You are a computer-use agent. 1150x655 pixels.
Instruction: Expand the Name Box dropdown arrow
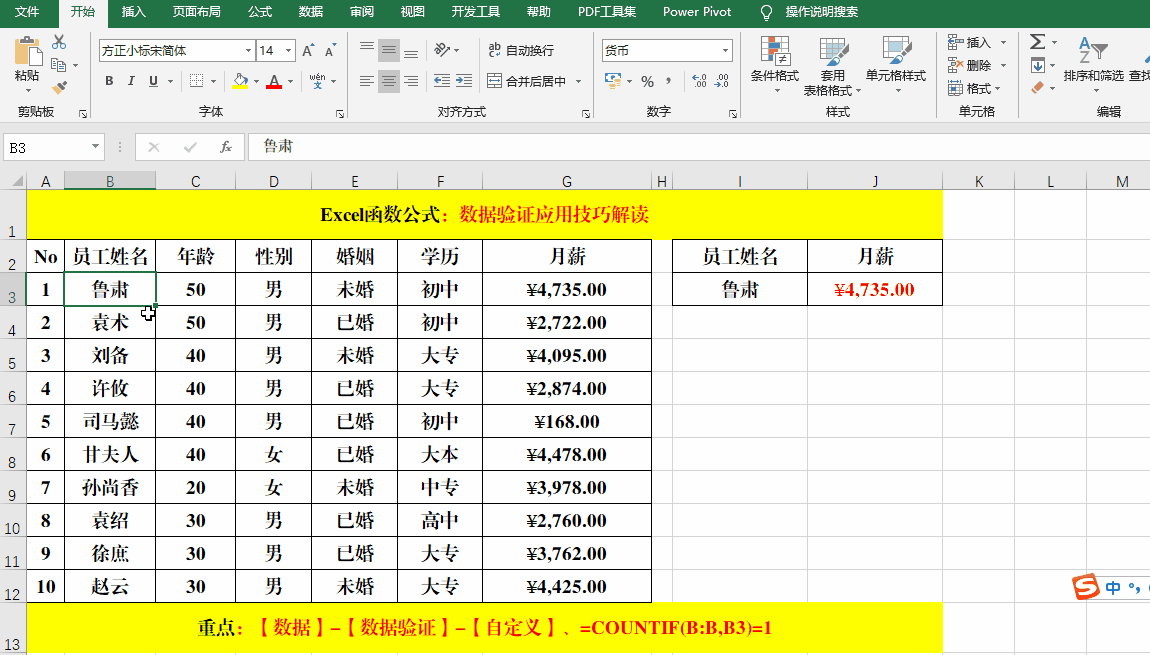point(95,147)
